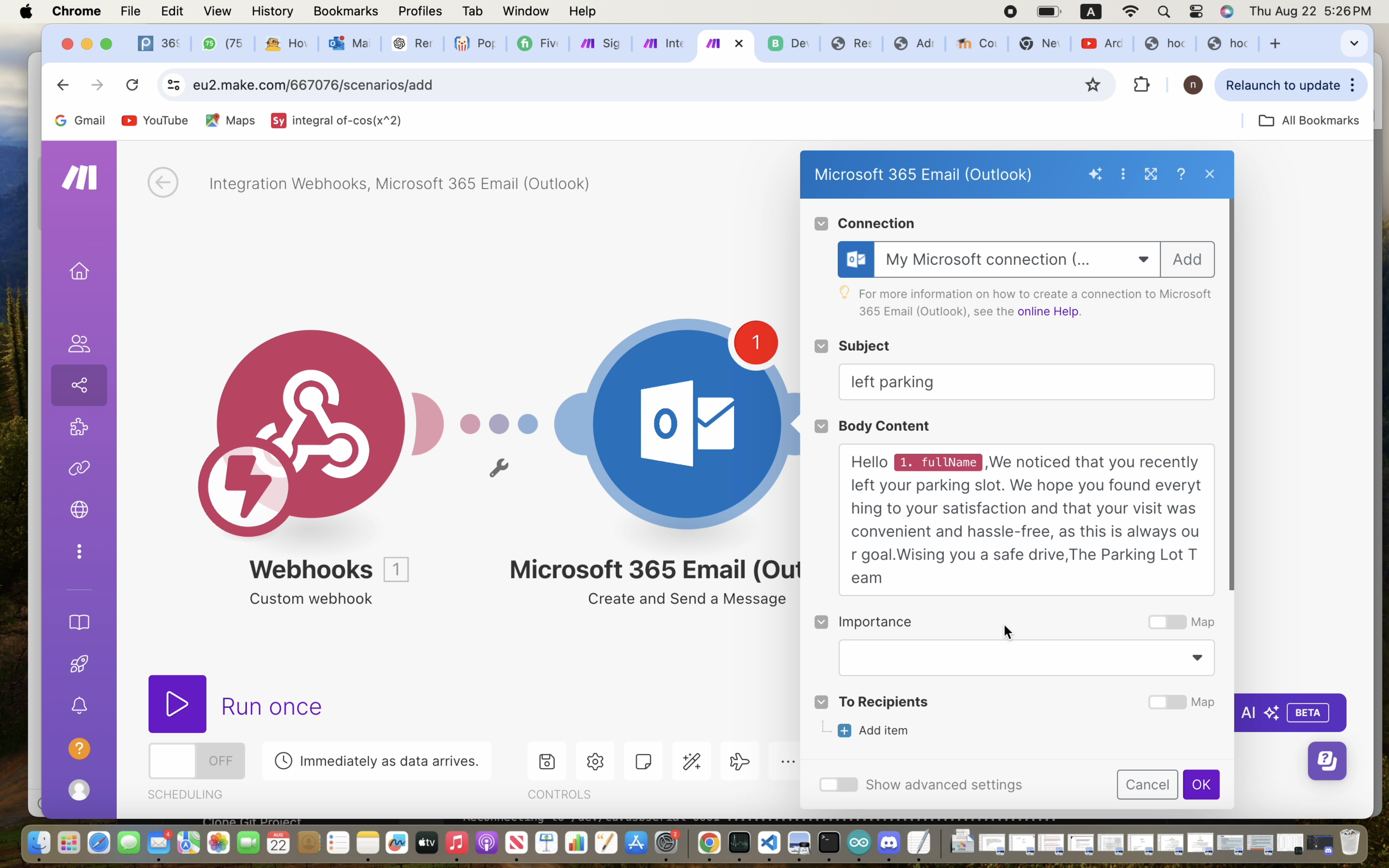The image size is (1389, 868).
Task: Open the Resource hub book icon
Action: tap(79, 622)
